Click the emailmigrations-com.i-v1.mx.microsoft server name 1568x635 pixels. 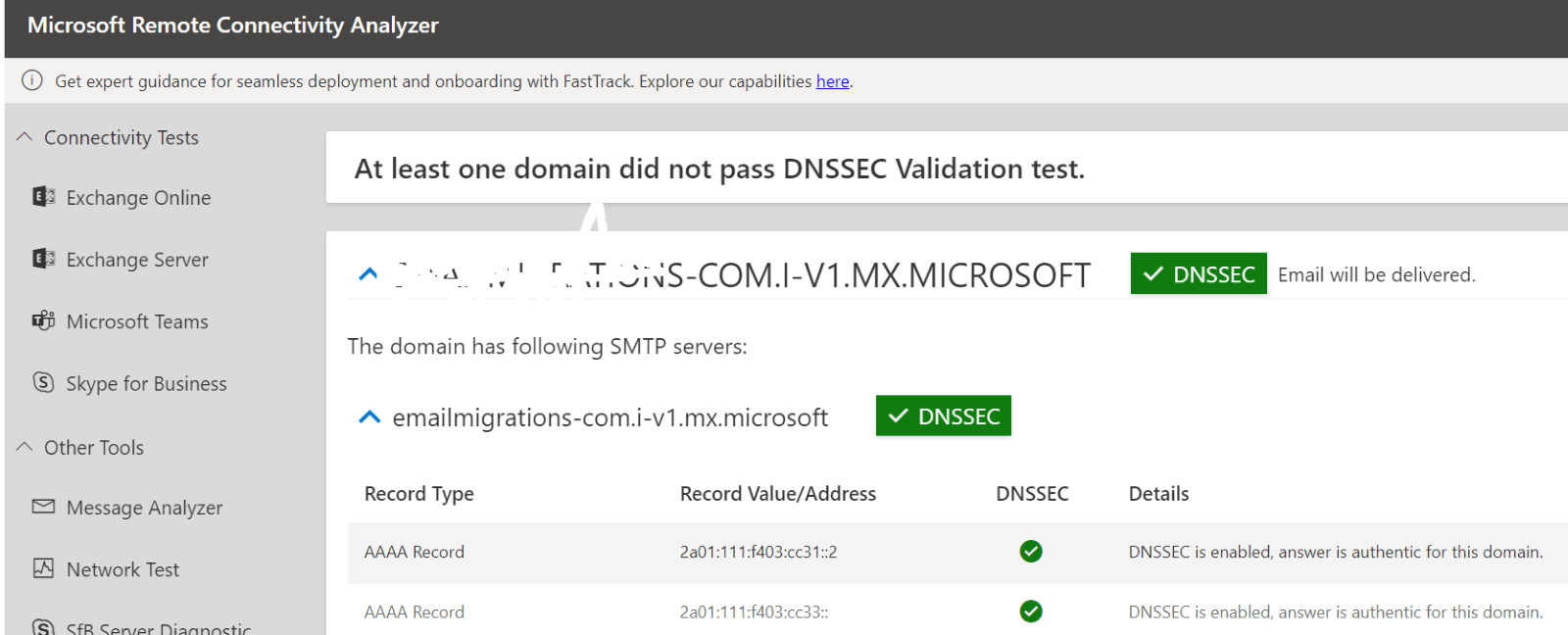point(610,417)
